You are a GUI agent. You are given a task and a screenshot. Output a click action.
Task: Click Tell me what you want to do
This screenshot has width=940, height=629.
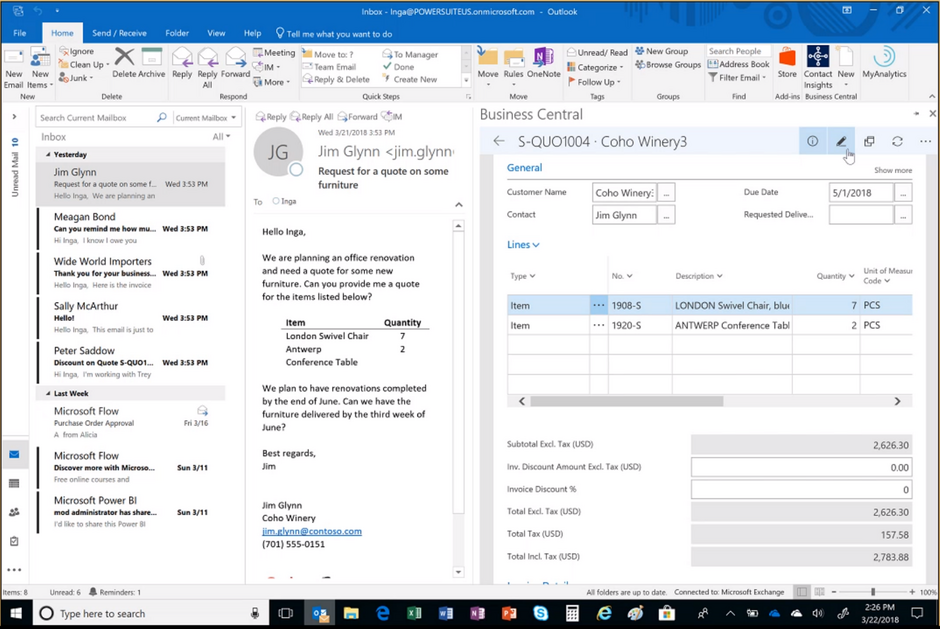(334, 34)
